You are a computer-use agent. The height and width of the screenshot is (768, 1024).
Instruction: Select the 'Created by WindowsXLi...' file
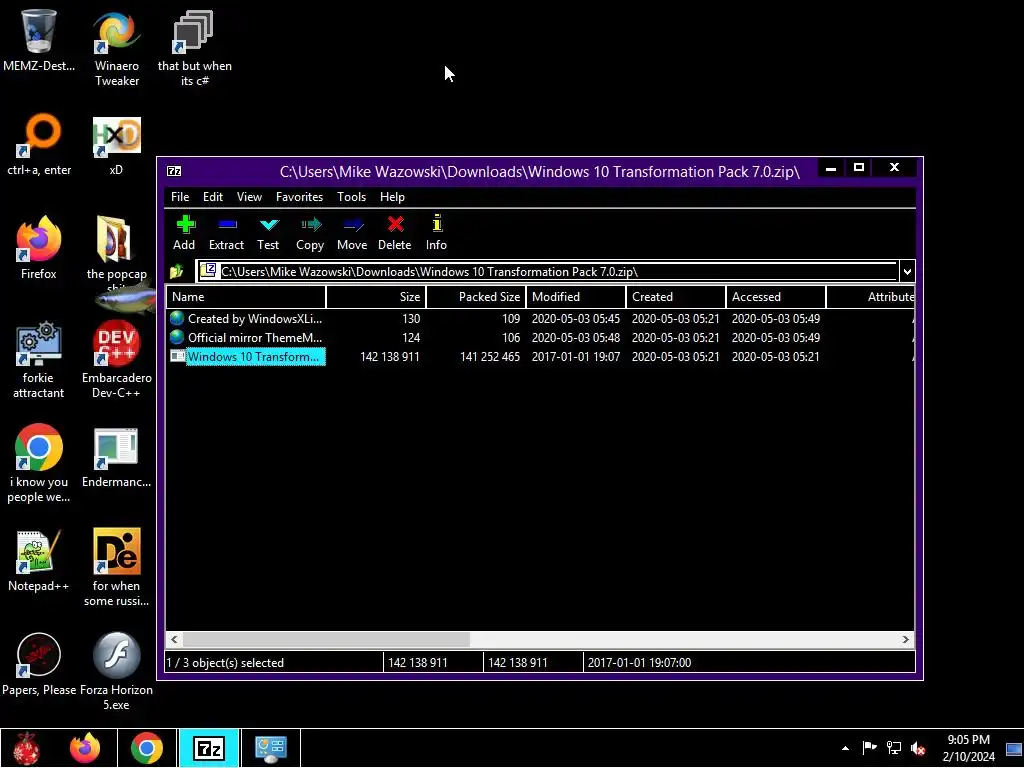coord(255,319)
